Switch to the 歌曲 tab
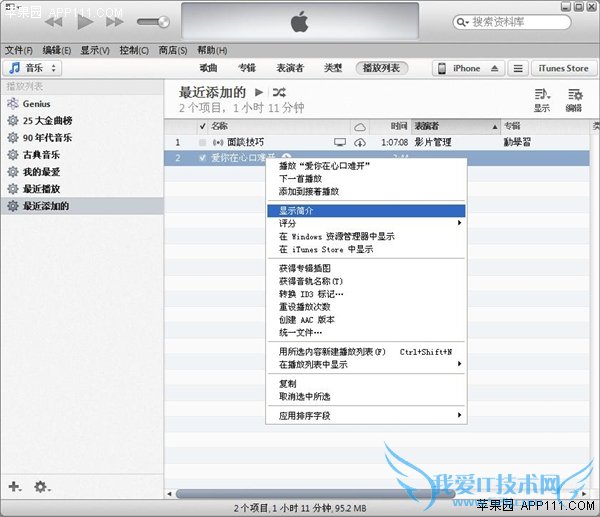 coord(209,68)
